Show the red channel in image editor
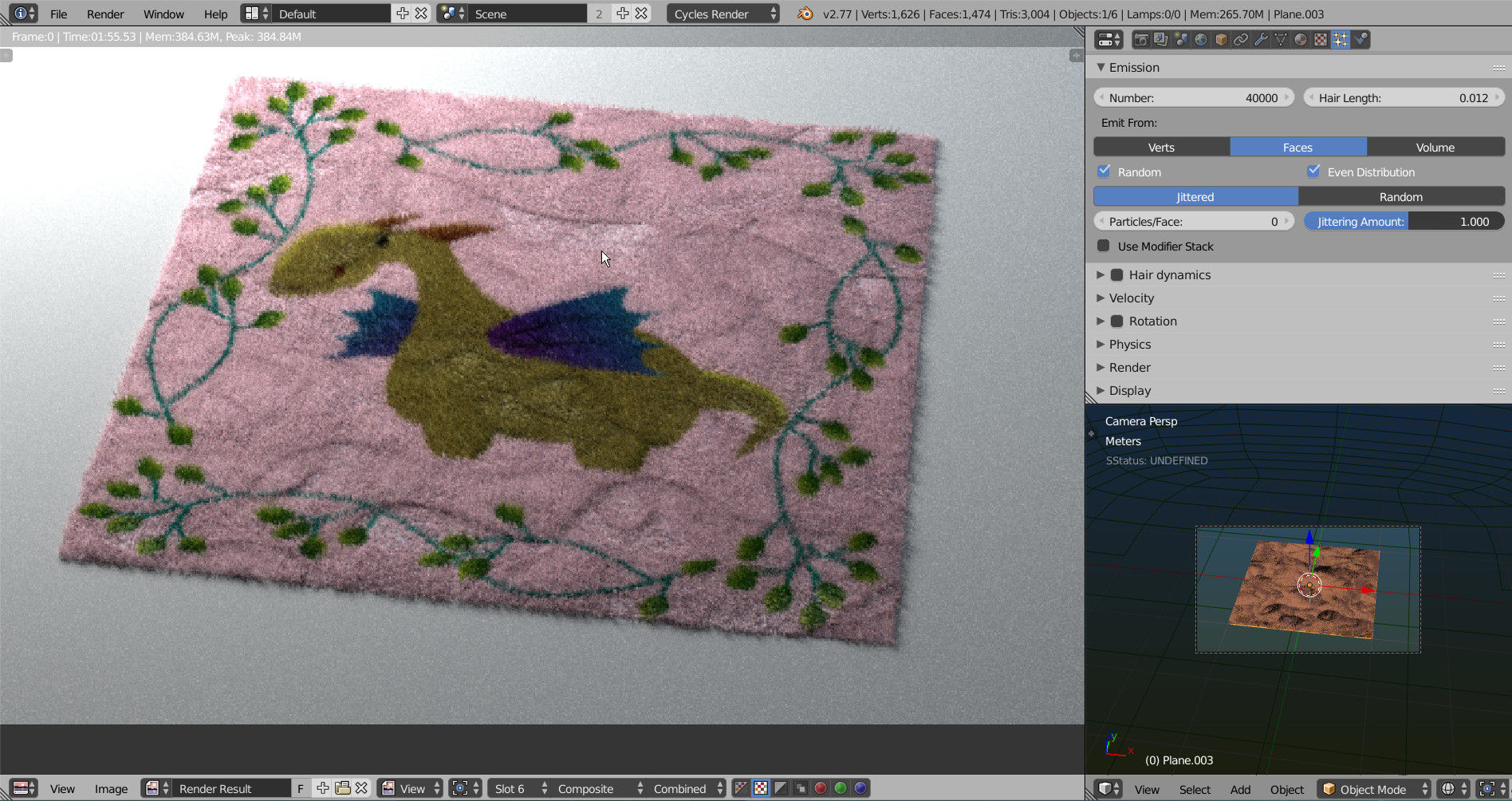Screen dimensions: 1512x801 tap(820, 788)
